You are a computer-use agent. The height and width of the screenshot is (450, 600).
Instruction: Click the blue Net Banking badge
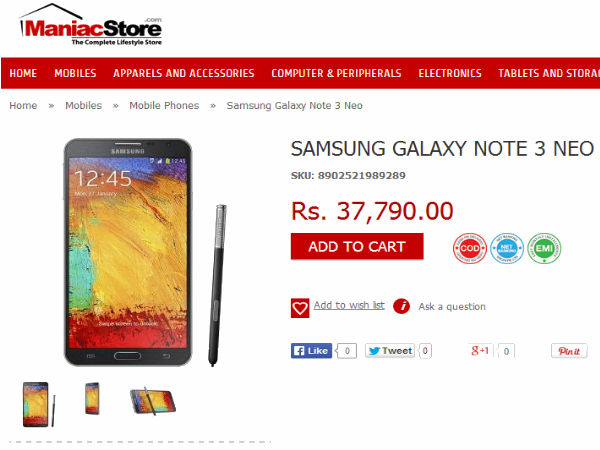pyautogui.click(x=507, y=248)
